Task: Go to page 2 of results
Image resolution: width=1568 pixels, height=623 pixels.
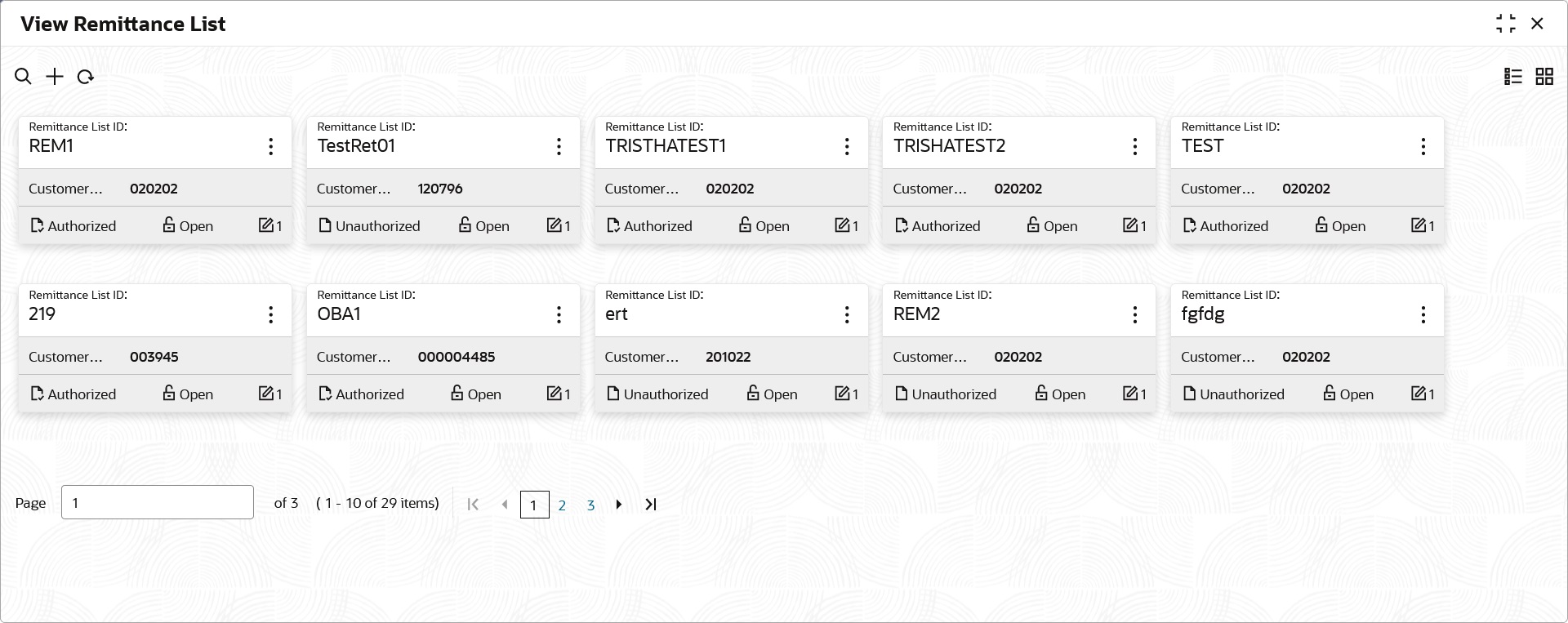Action: pyautogui.click(x=562, y=505)
